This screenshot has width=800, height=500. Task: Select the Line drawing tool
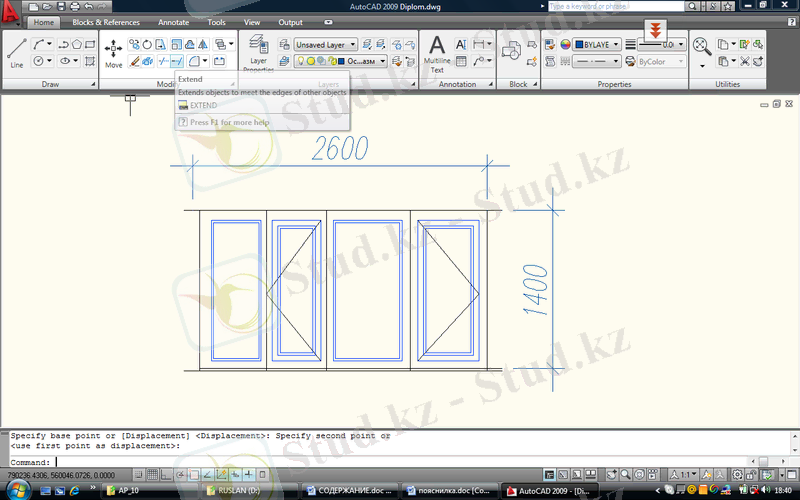16,51
